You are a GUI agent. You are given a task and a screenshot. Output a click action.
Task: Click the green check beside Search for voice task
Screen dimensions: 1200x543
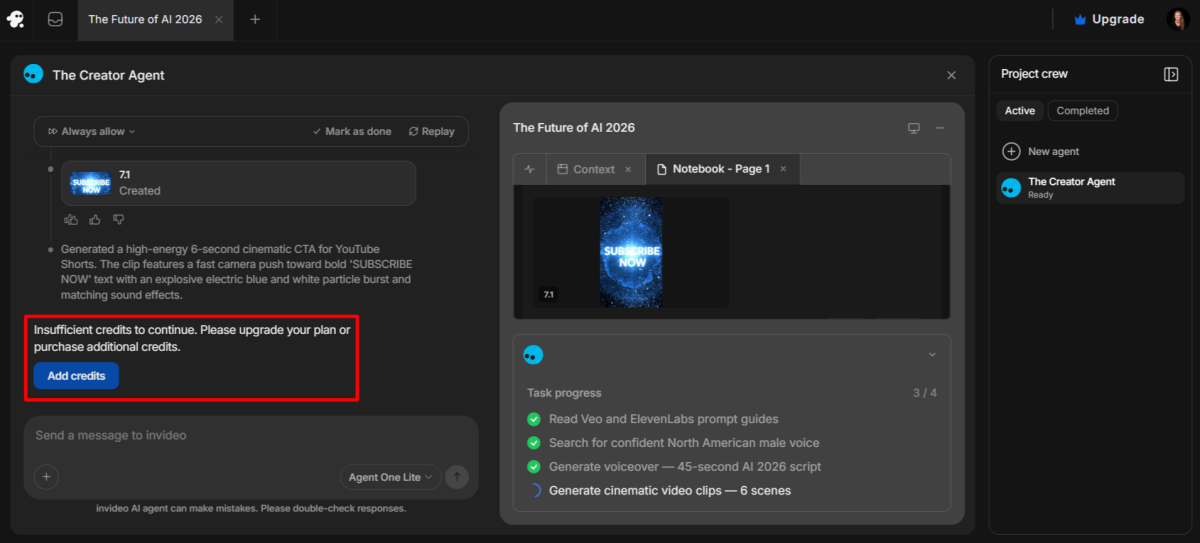pos(534,443)
